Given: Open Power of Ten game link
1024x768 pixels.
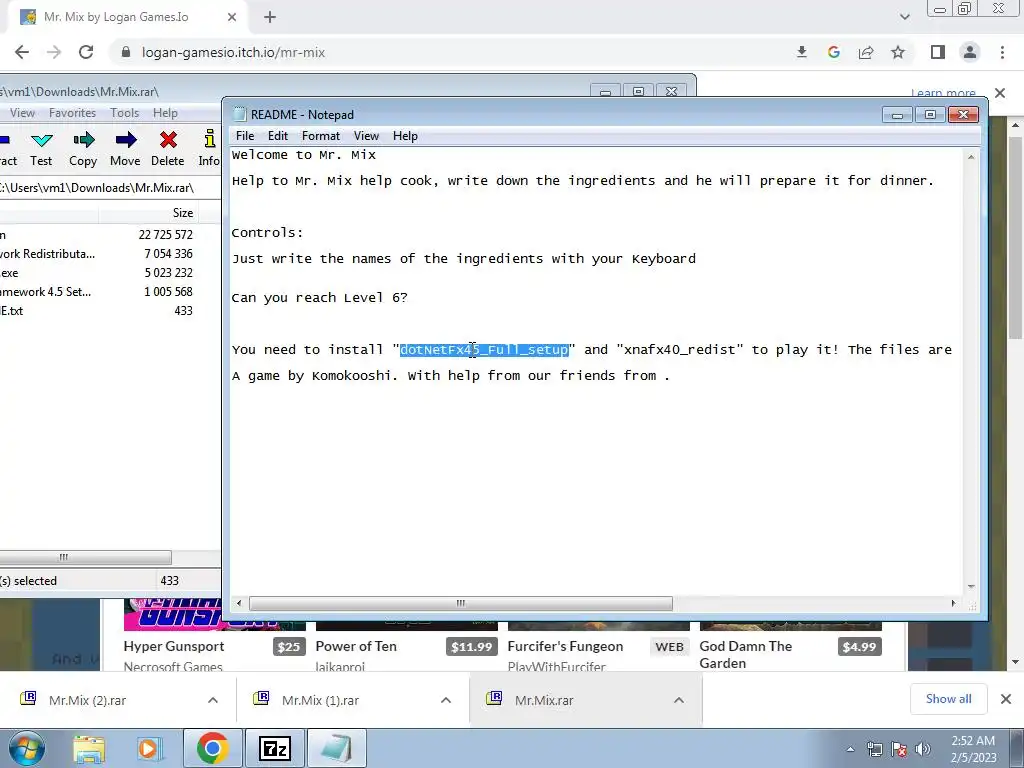Looking at the screenshot, I should [356, 646].
